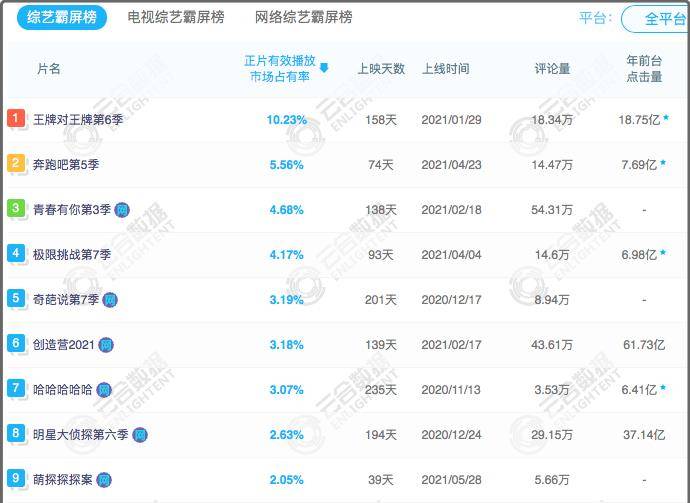Screen dimensions: 690x503
Task: Open the 全平台 platform dropdown
Action: tap(656, 18)
